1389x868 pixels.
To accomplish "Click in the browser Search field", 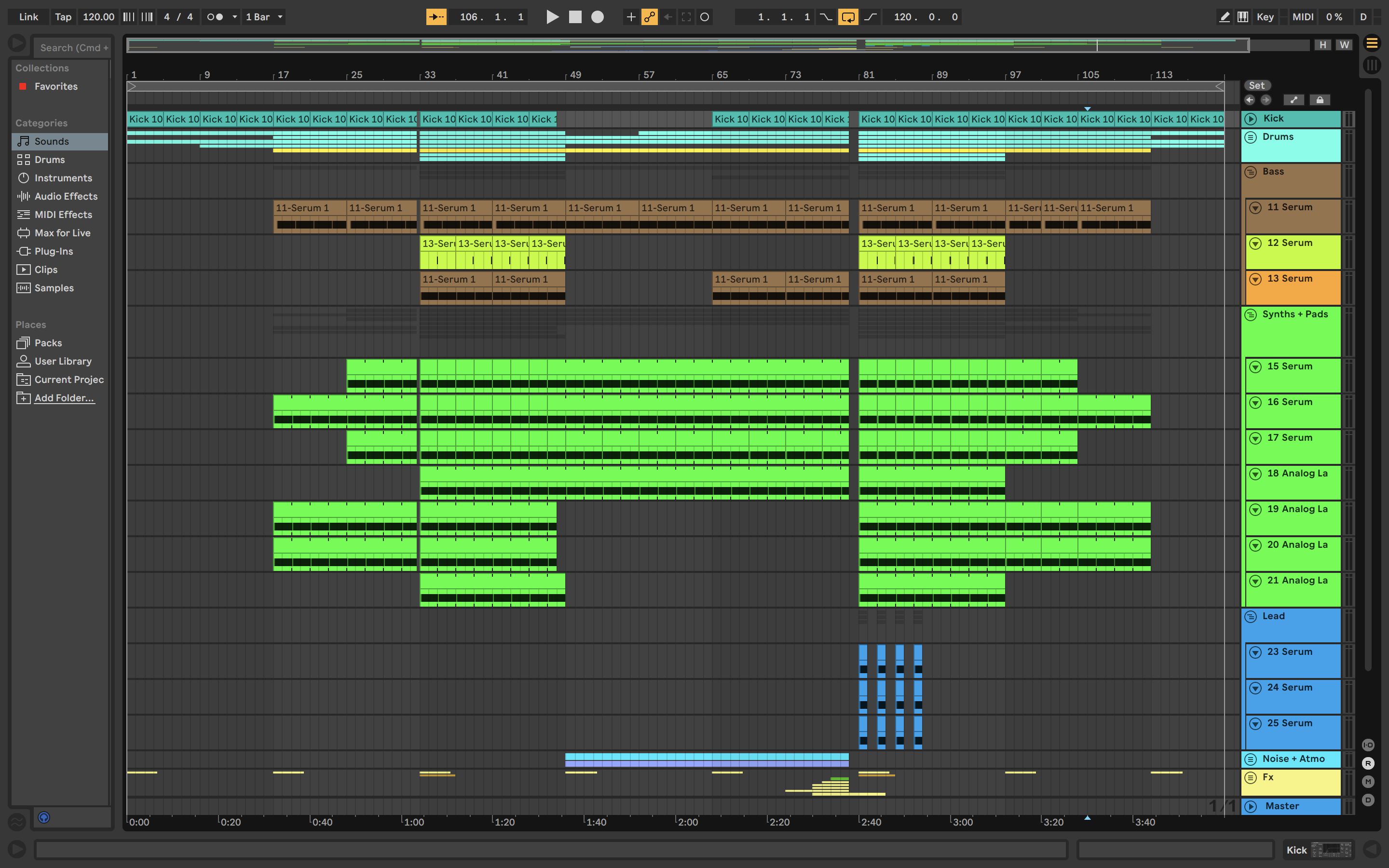I will (72, 48).
